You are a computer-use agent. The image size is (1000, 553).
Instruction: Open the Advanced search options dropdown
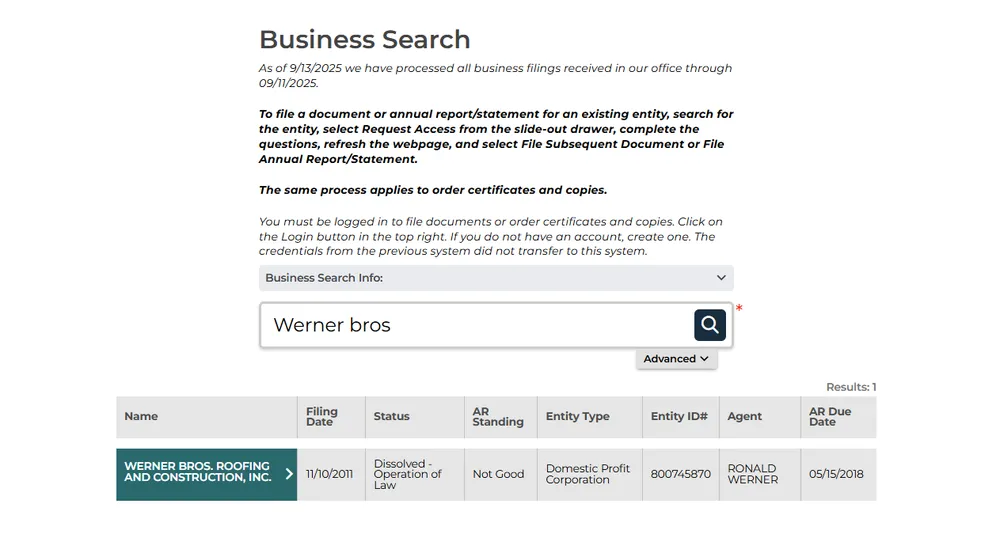click(676, 359)
